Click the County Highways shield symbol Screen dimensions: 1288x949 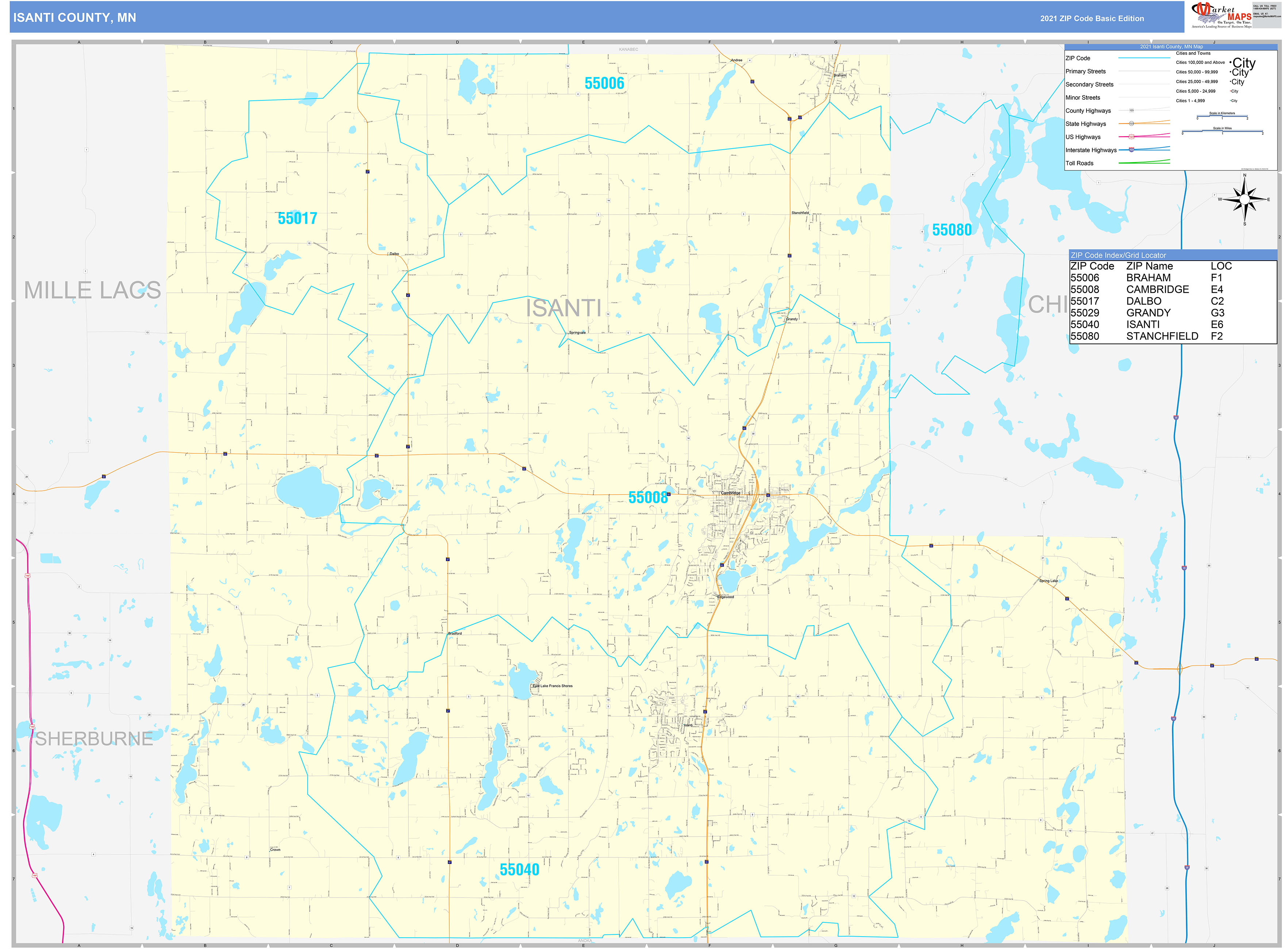click(x=1132, y=110)
